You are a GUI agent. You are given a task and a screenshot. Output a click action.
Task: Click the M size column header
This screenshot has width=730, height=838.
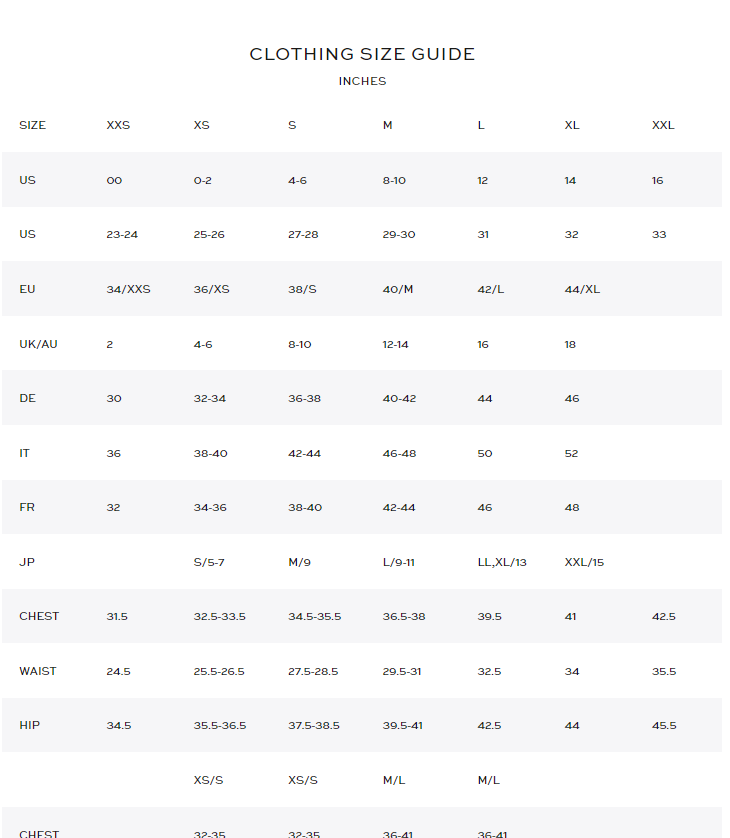387,125
